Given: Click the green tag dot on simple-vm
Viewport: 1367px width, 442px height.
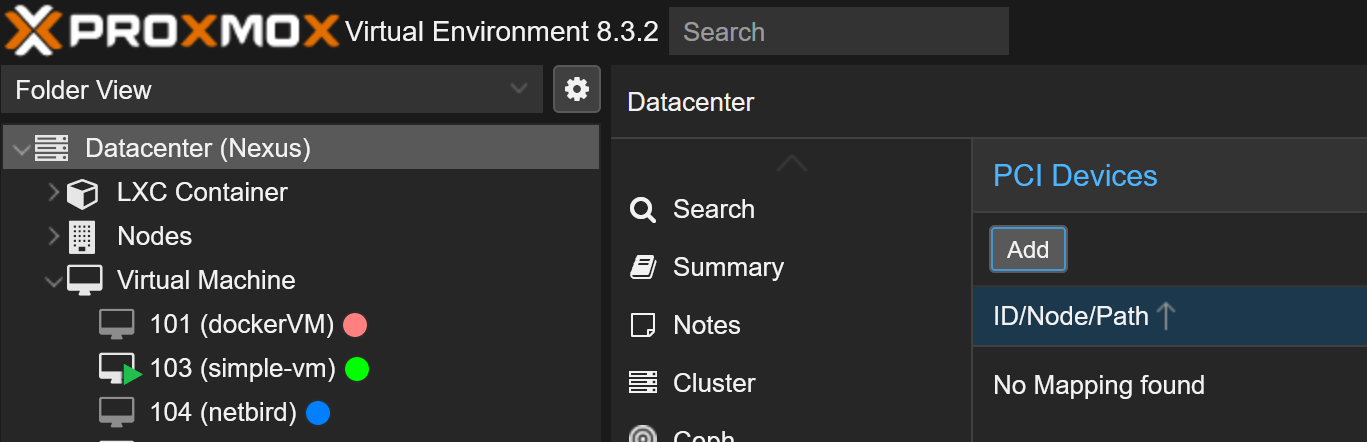Looking at the screenshot, I should [x=357, y=369].
